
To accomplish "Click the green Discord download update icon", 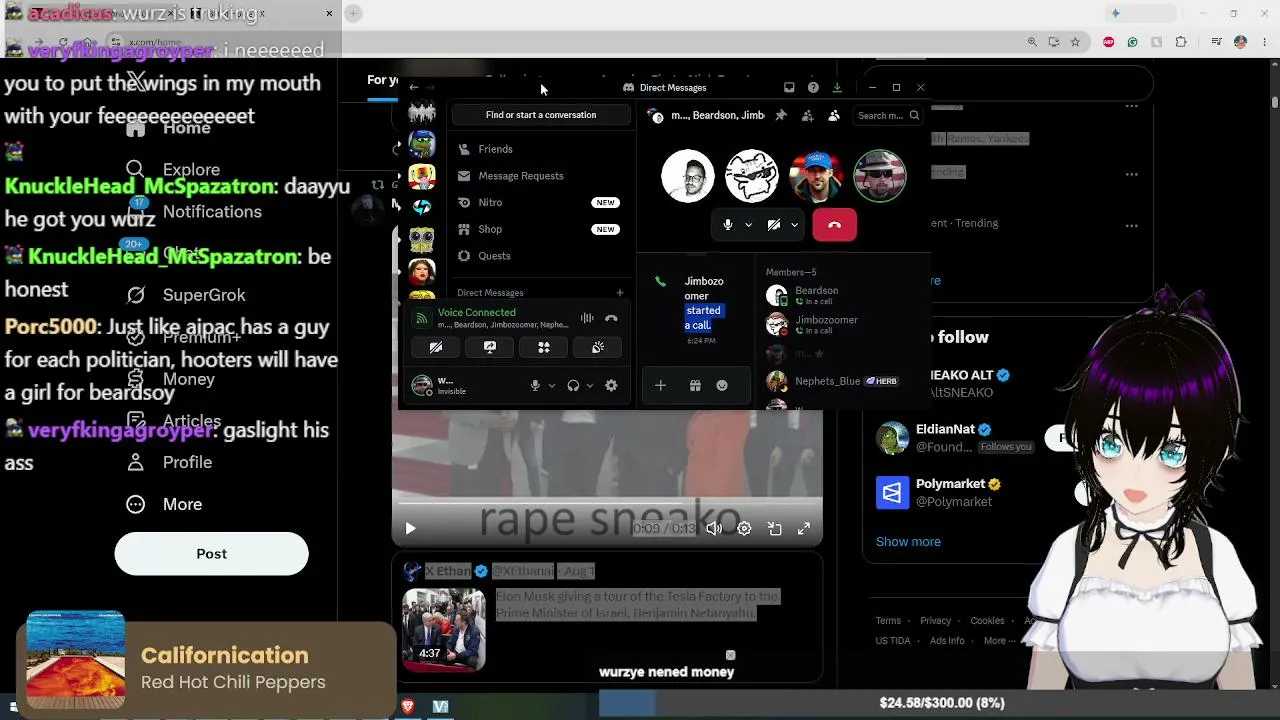I will (837, 88).
